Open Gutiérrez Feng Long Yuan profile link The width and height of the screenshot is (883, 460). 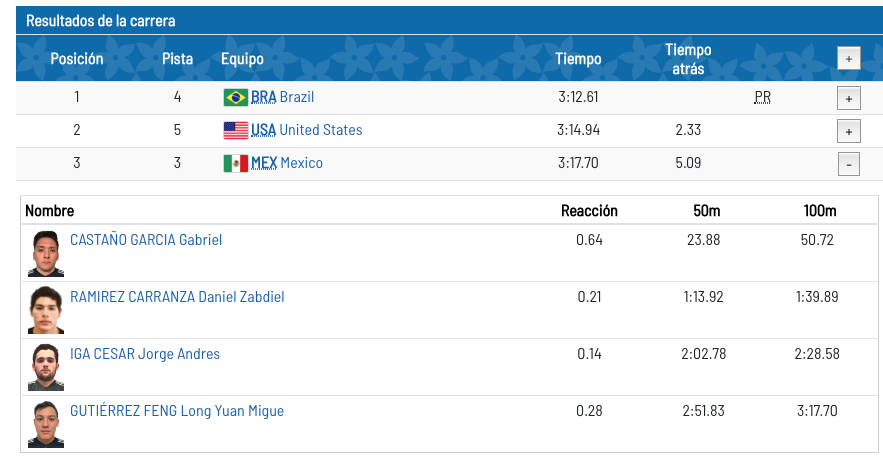[177, 411]
